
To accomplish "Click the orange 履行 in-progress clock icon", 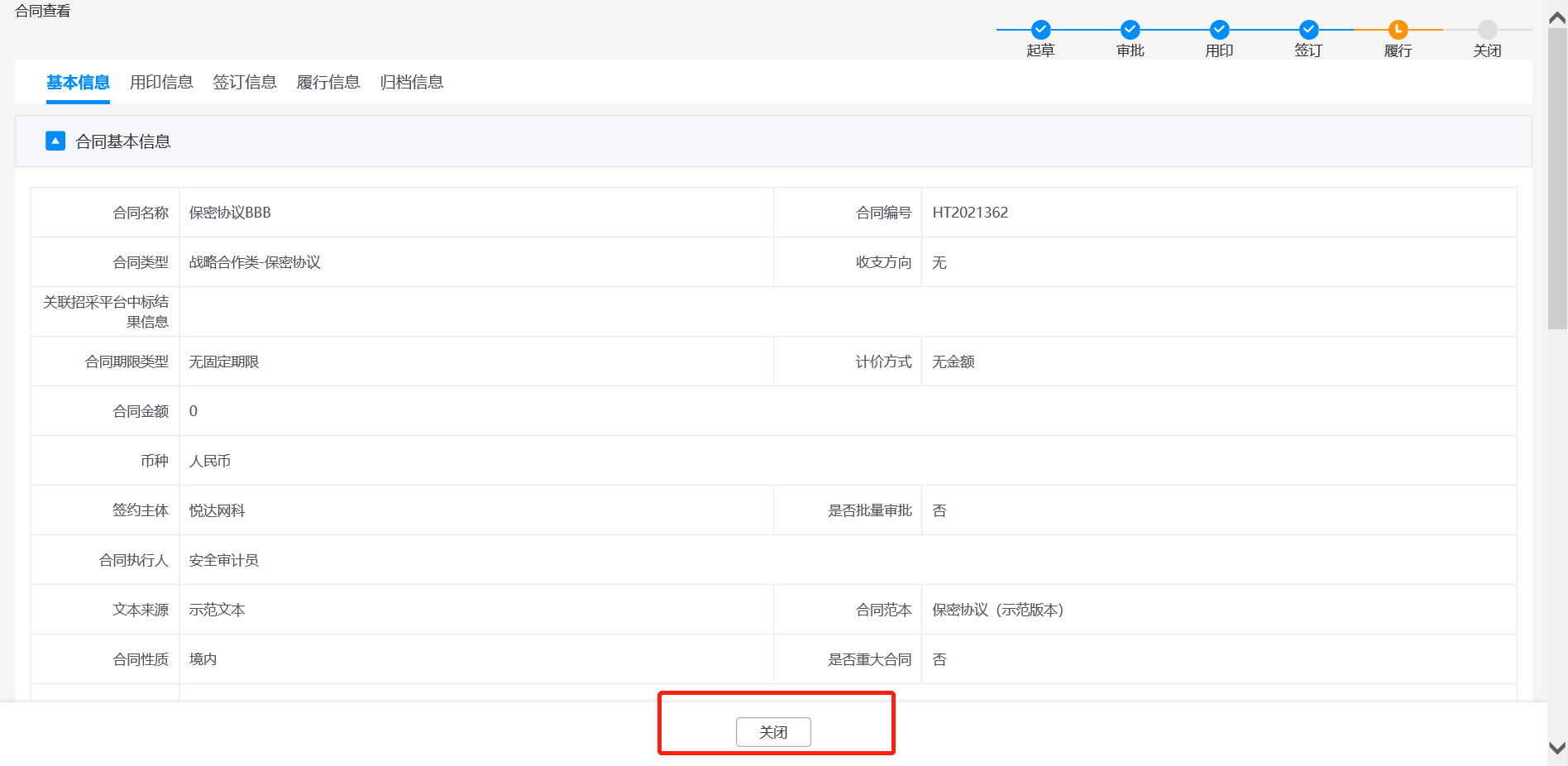I will 1398,30.
